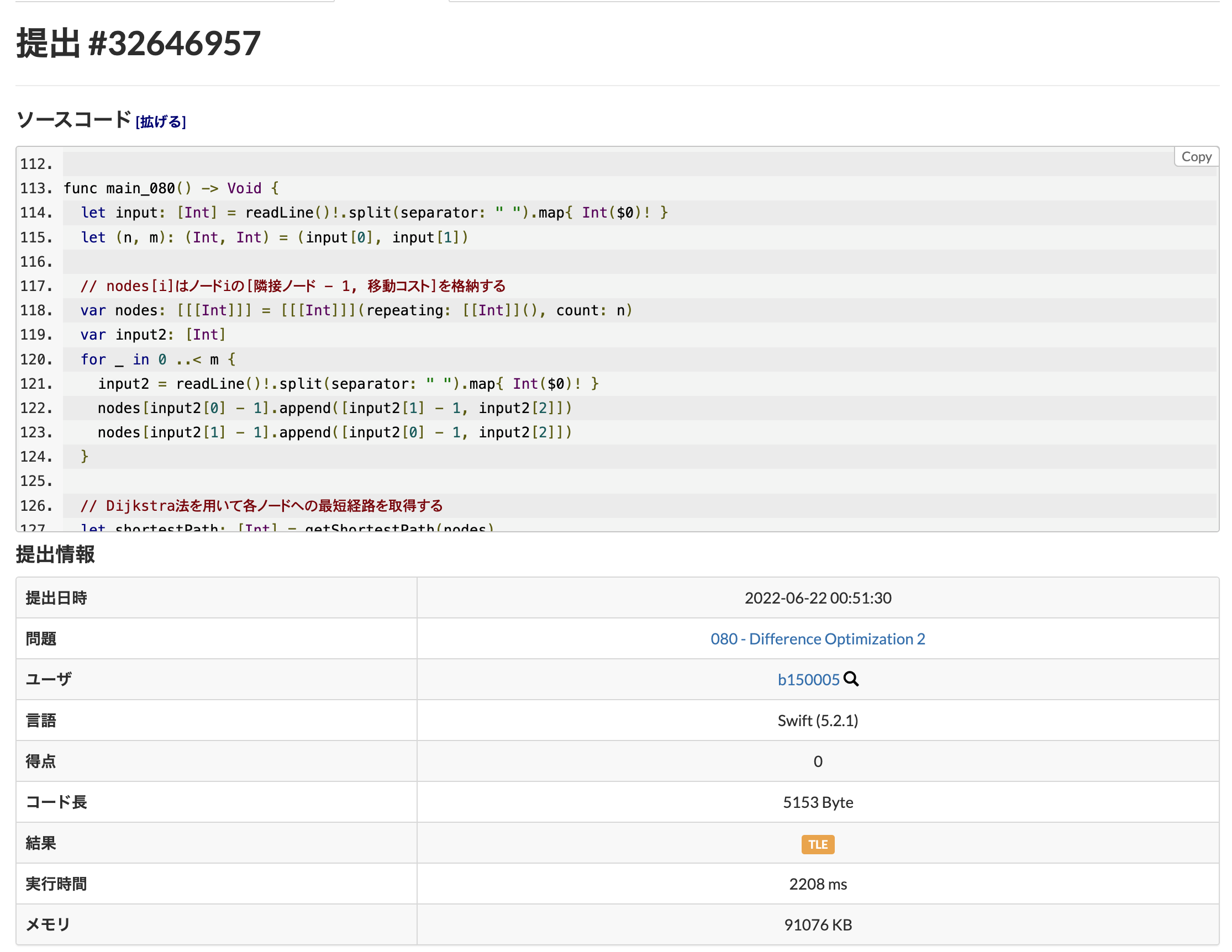1232x952 pixels.
Task: Click the orange TLE result badge
Action: click(818, 844)
